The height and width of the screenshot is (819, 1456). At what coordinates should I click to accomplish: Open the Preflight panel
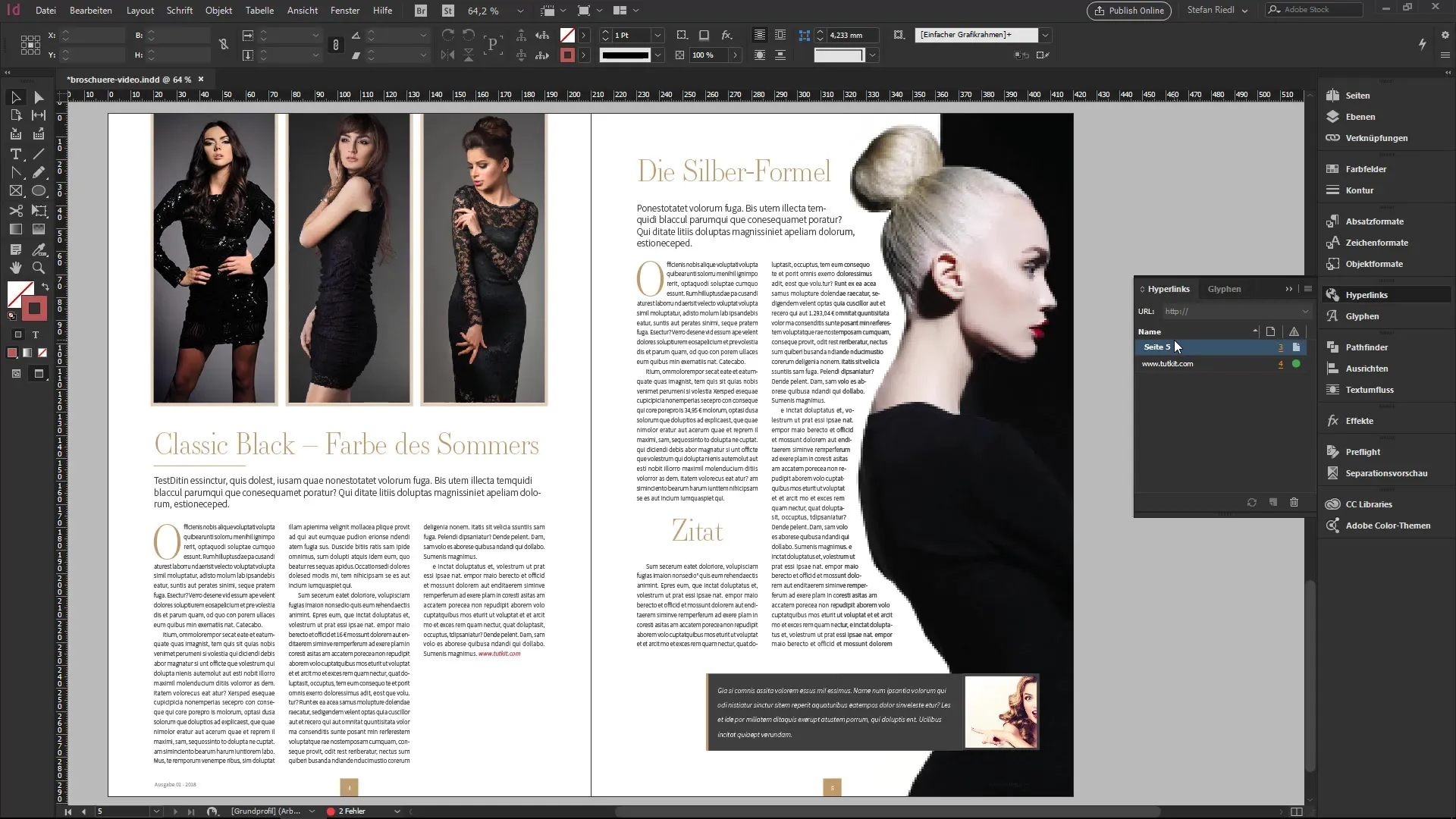(x=1363, y=452)
